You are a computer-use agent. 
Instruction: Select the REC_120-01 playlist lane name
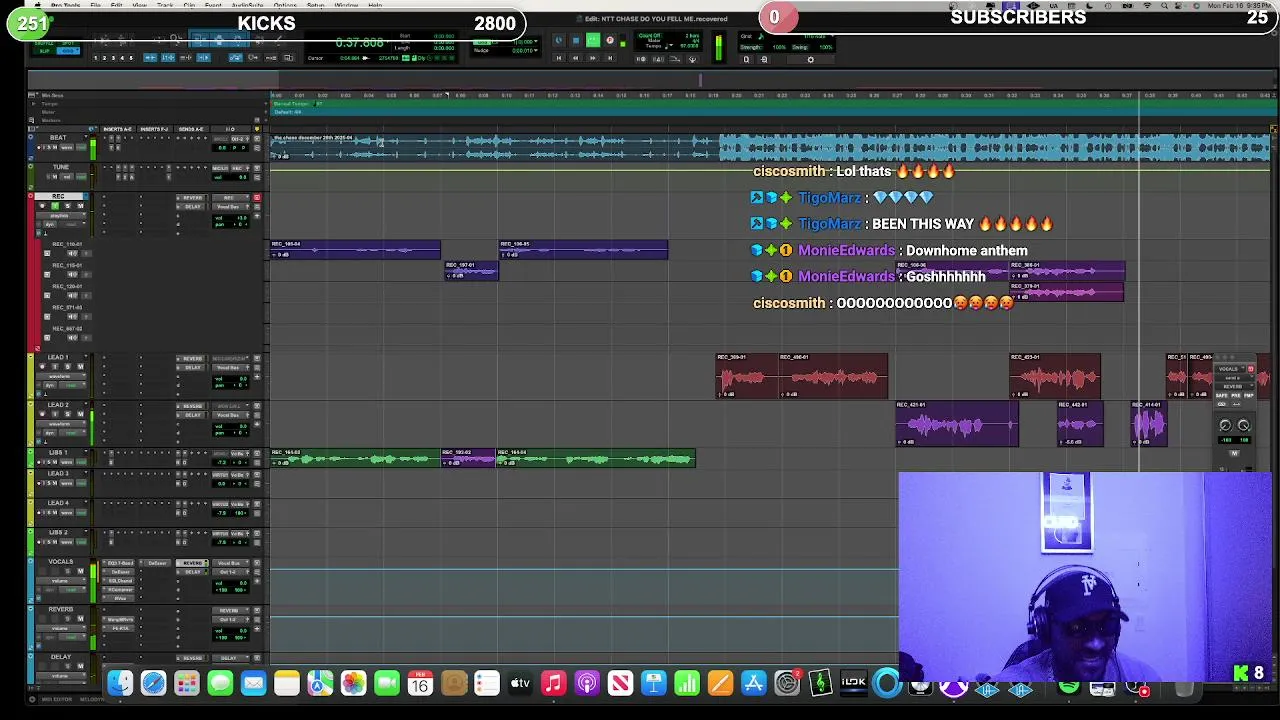[x=66, y=286]
